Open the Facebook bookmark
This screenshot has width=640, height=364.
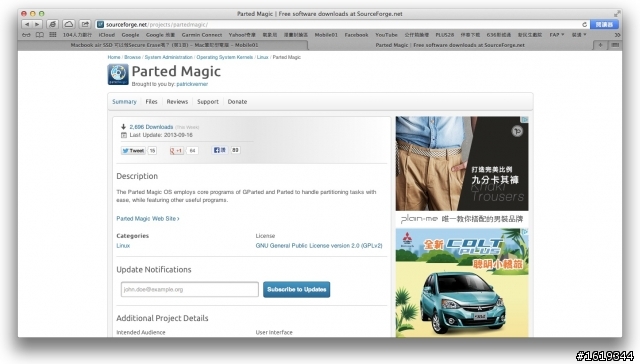(356, 35)
